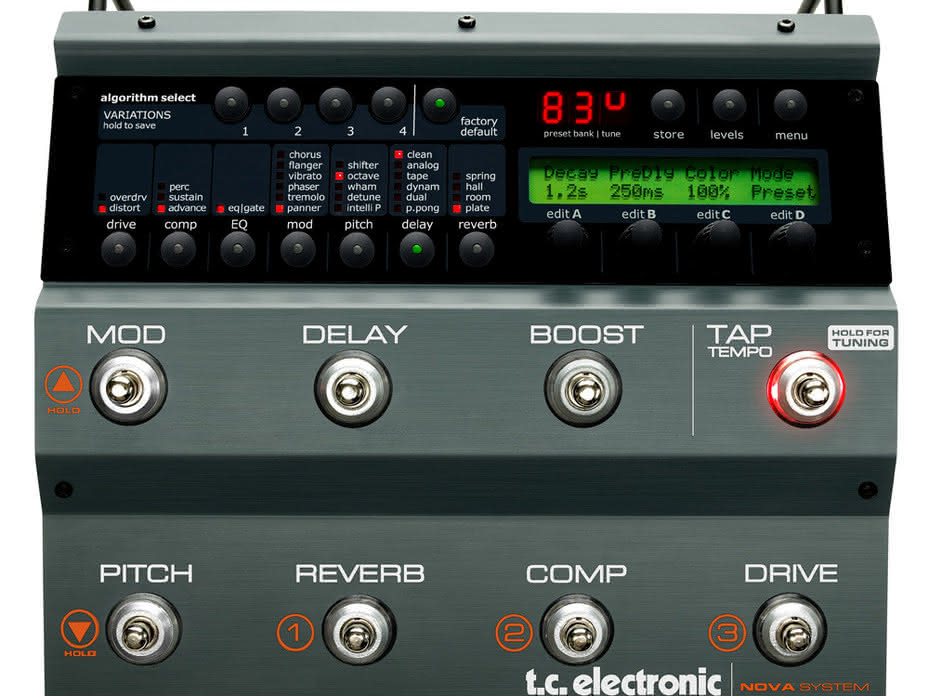Stomp the MOD footswitch

click(x=128, y=387)
